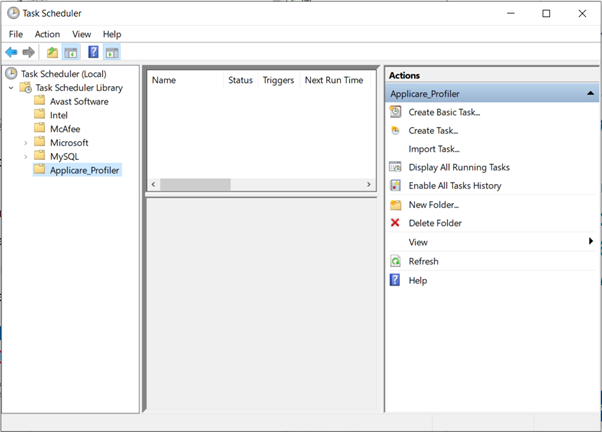Screen dimensions: 602x432
Task: Collapse the Applicare_Profiler actions section
Action: click(x=590, y=93)
